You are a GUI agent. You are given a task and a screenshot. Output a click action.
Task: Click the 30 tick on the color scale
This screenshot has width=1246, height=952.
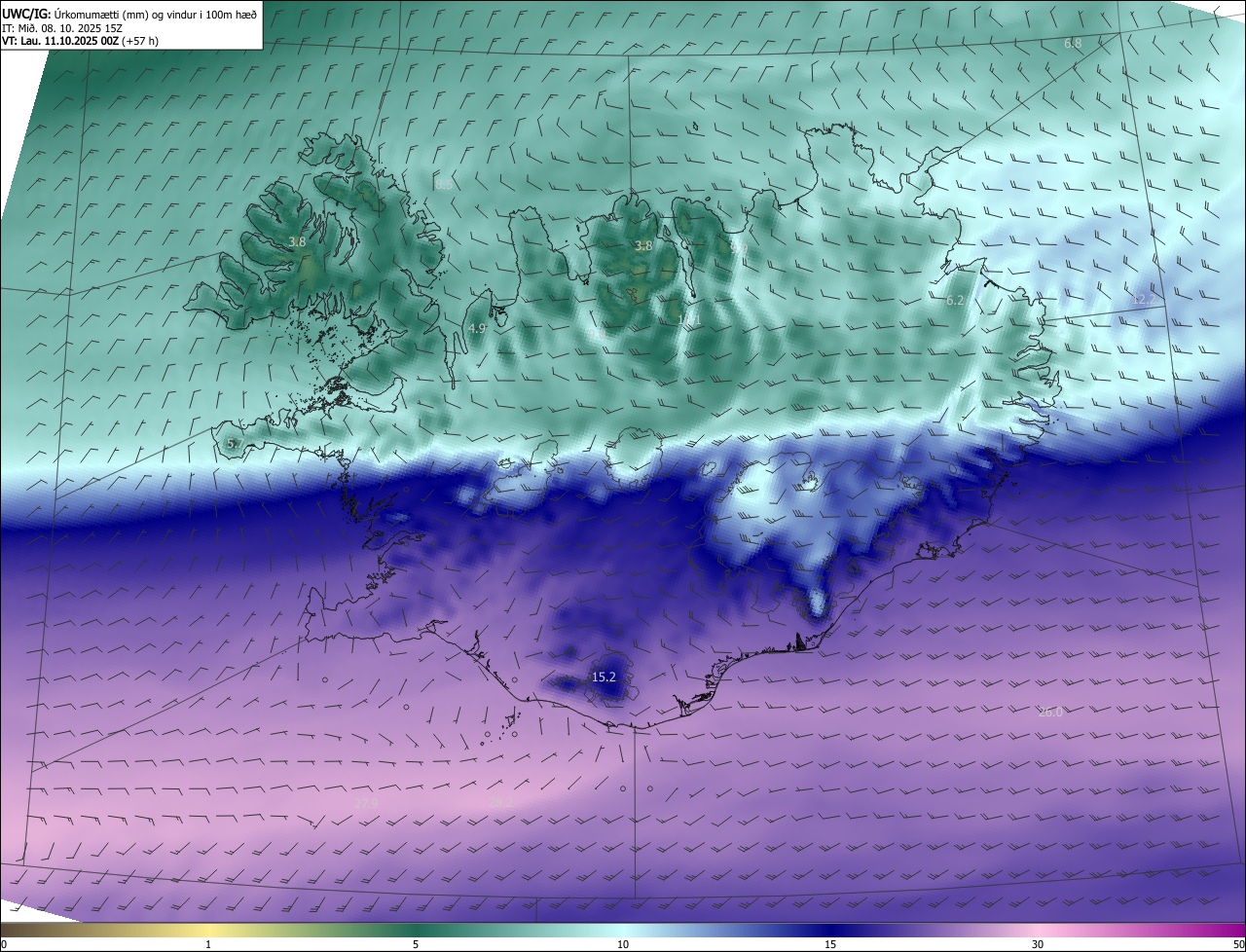pyautogui.click(x=1038, y=944)
